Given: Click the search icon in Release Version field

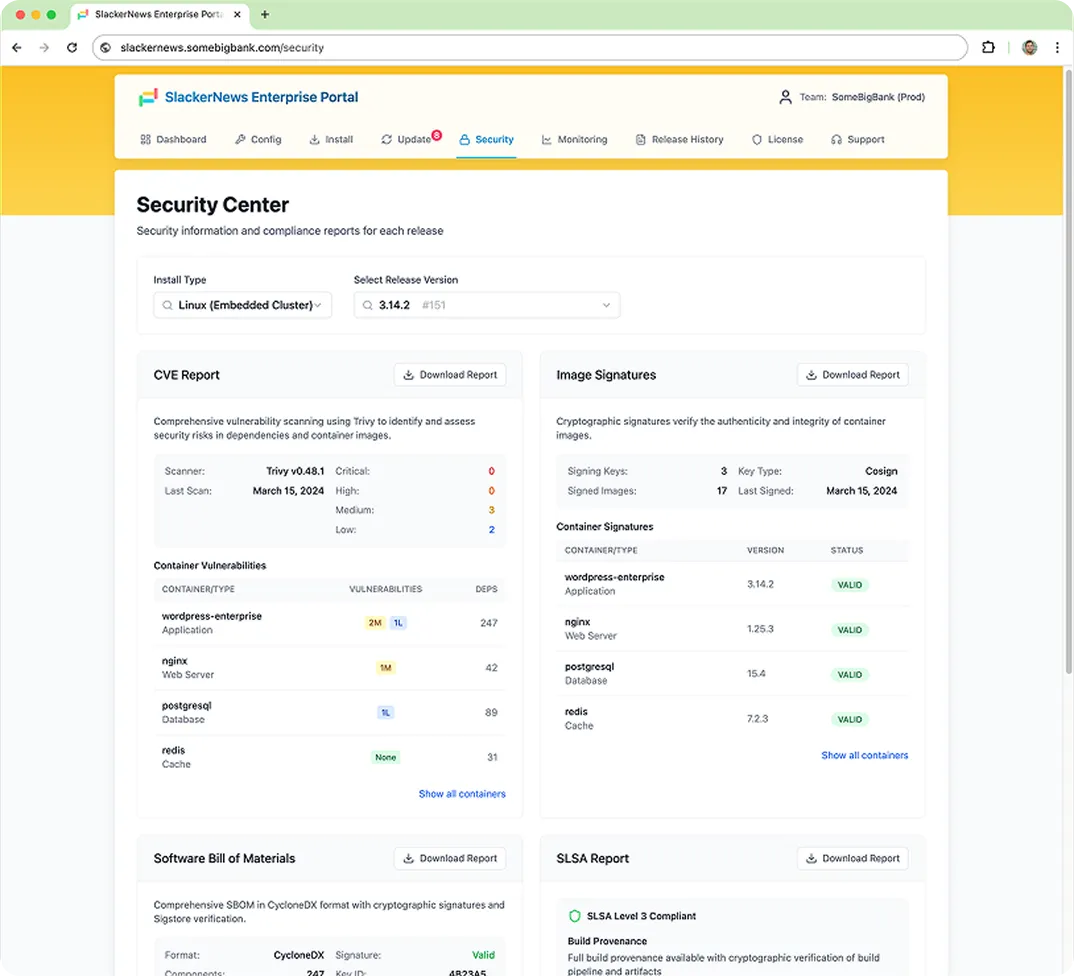Looking at the screenshot, I should click(367, 305).
